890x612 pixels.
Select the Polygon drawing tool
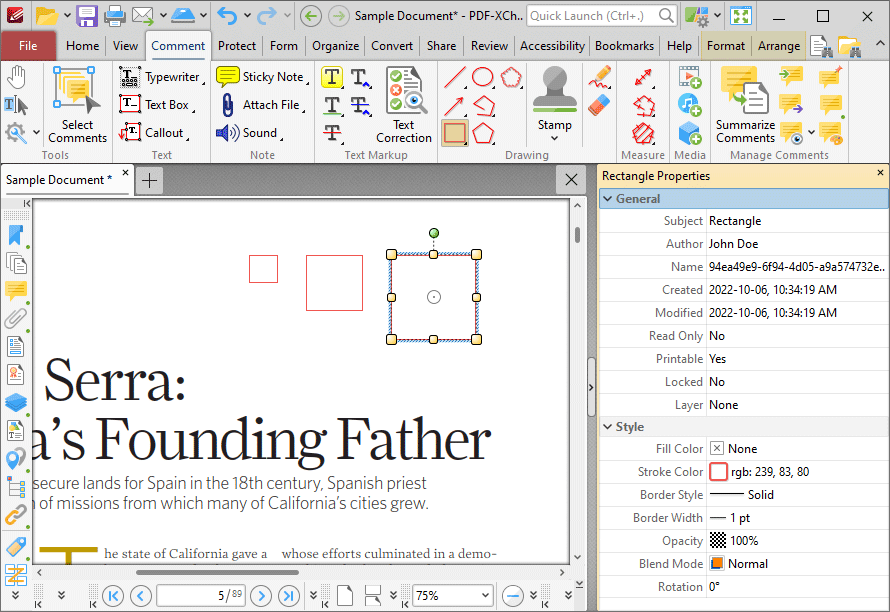483,133
